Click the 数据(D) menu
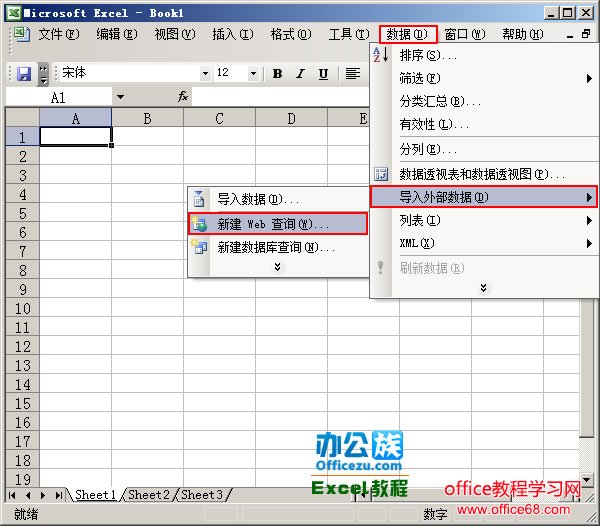The height and width of the screenshot is (526, 600). pyautogui.click(x=408, y=34)
